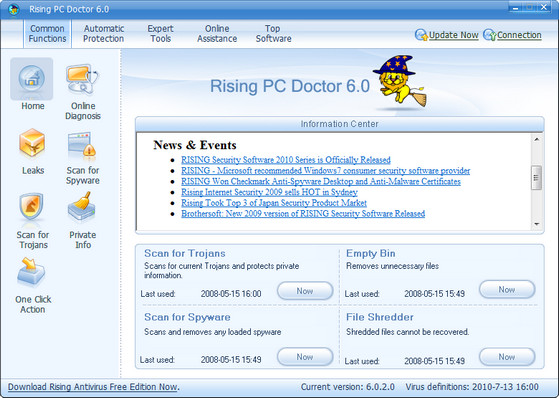Open the Home icon in sidebar

click(32, 79)
